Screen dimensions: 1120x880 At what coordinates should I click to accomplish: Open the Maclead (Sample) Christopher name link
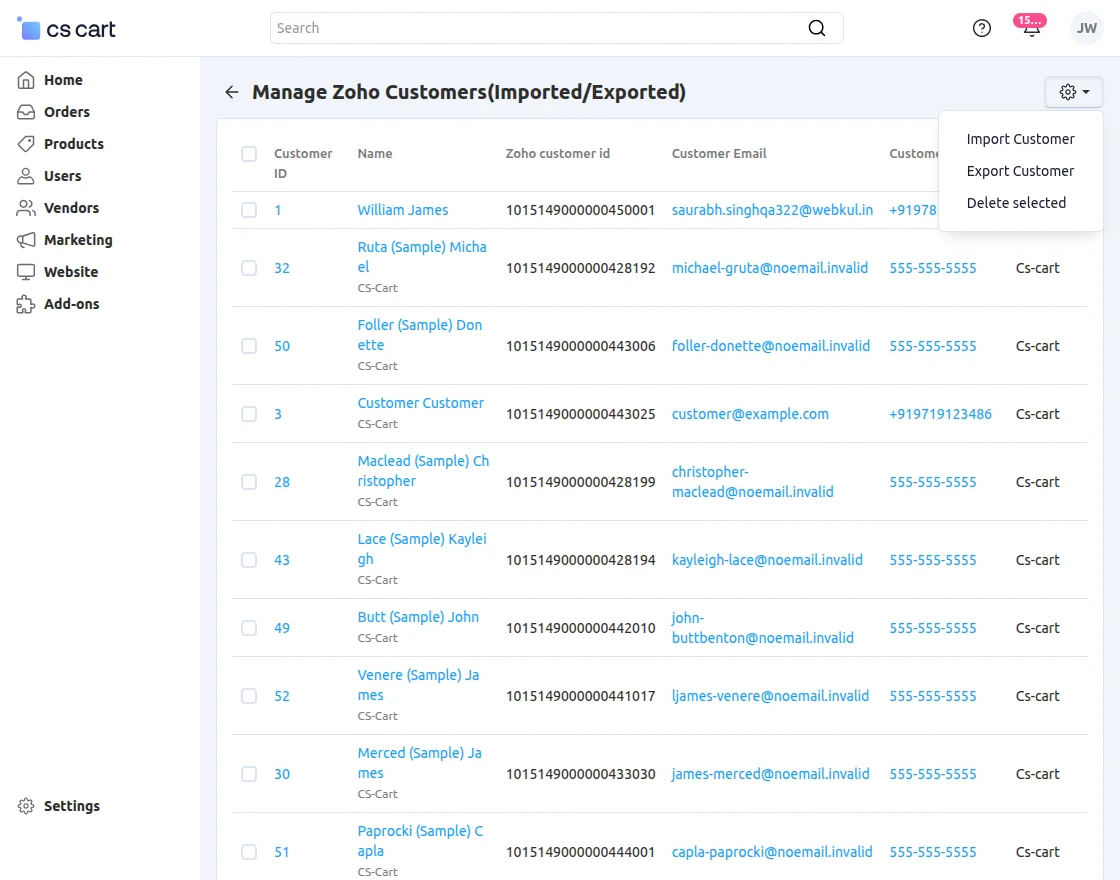[423, 471]
